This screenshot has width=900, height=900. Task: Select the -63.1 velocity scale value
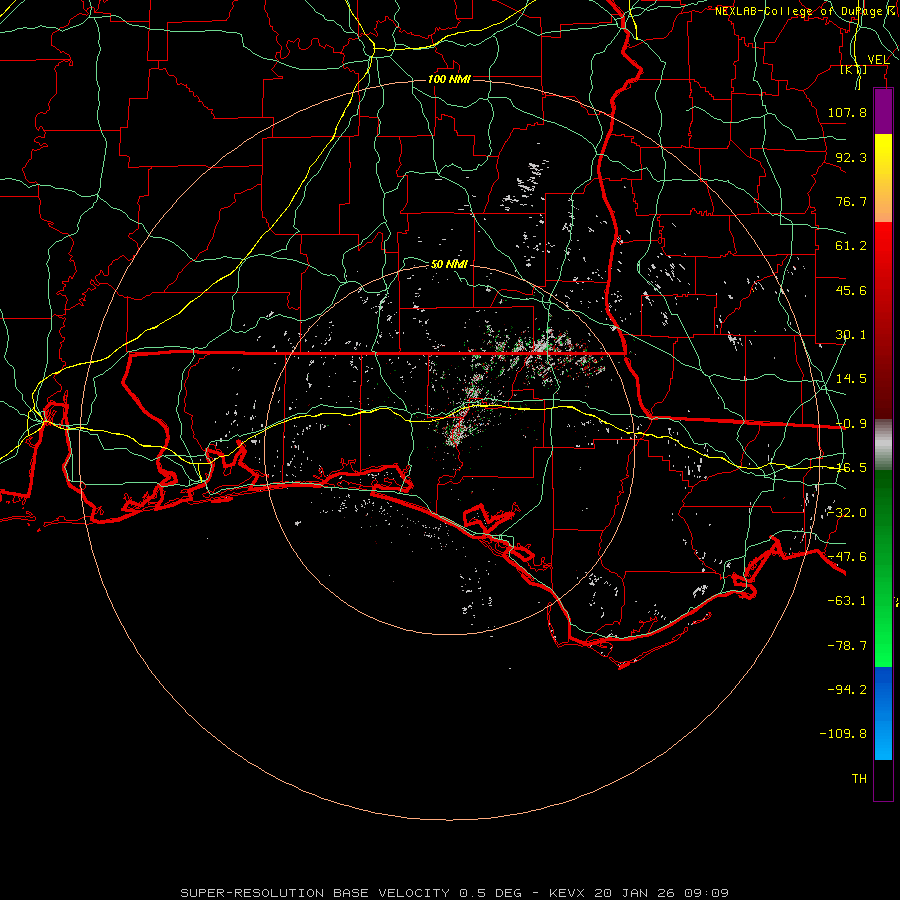coord(847,601)
